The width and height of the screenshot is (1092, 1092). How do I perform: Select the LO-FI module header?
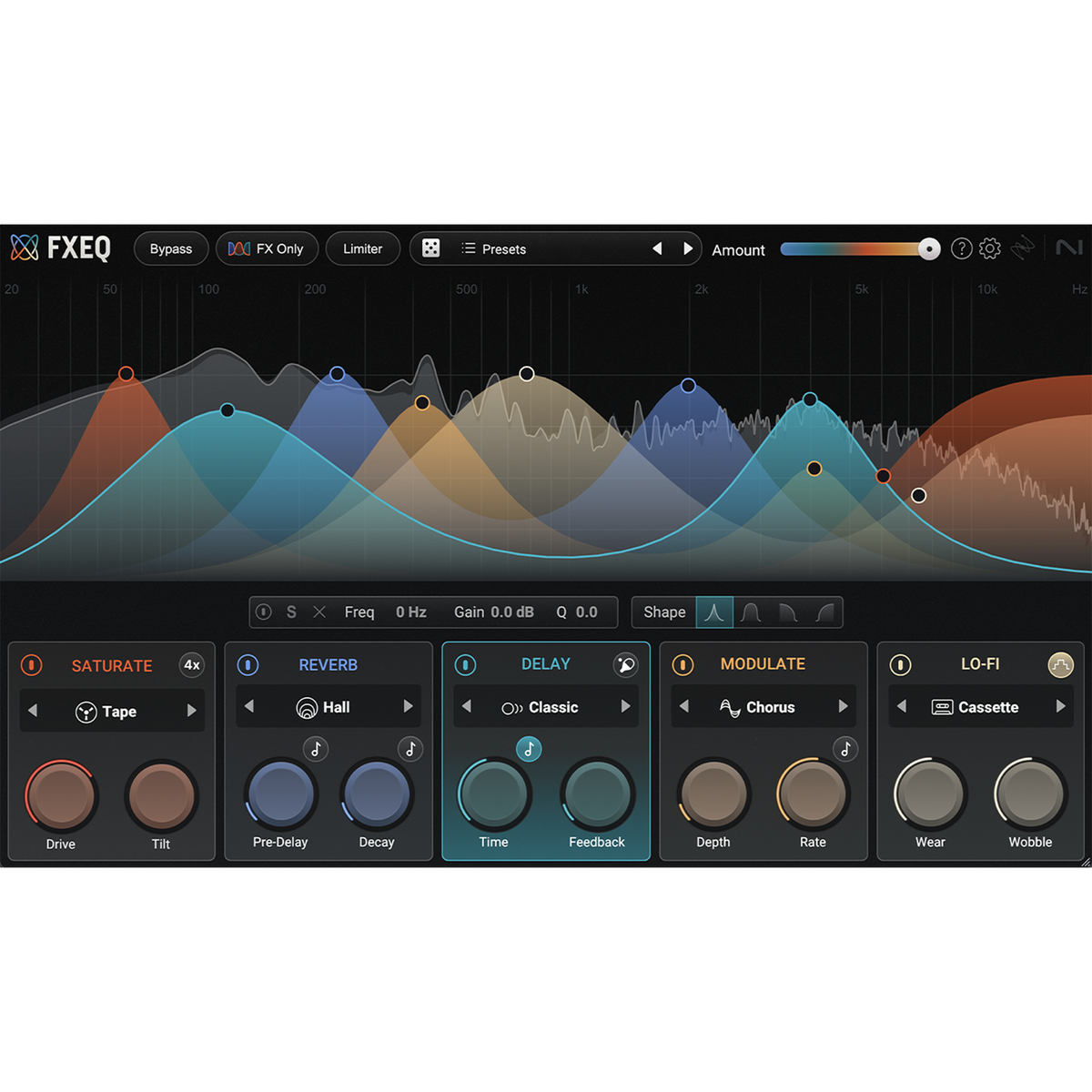(x=980, y=663)
